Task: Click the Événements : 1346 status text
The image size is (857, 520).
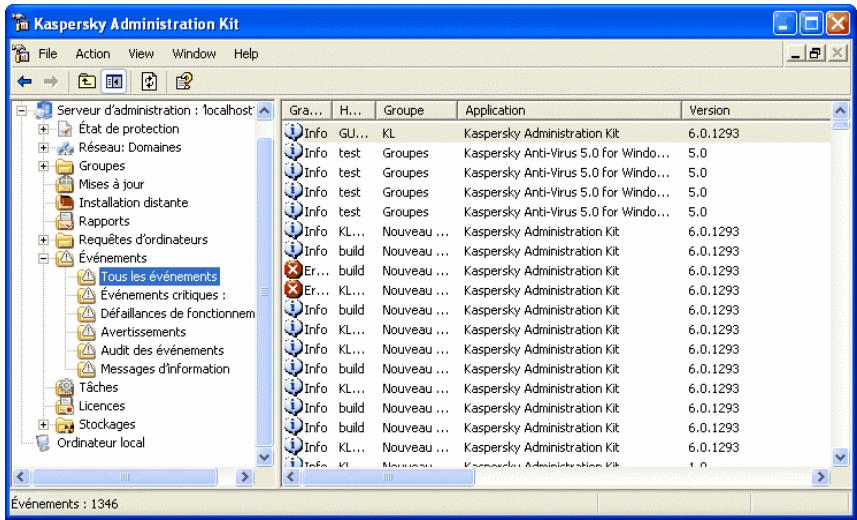Action: 65,504
